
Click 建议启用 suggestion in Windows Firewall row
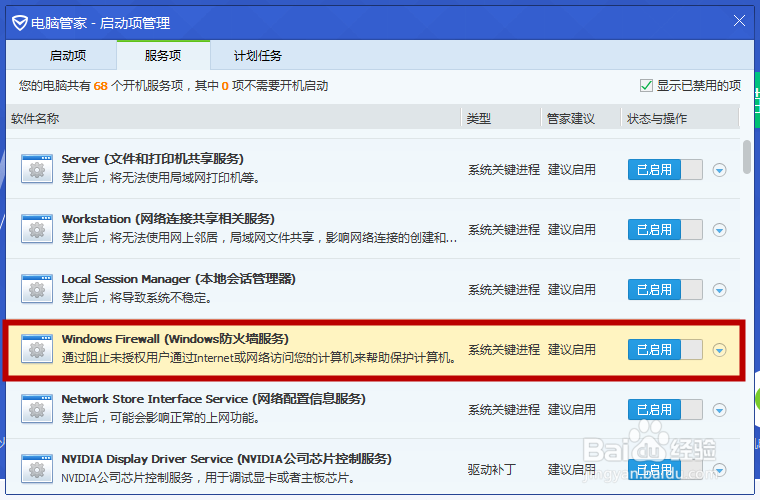[x=571, y=350]
